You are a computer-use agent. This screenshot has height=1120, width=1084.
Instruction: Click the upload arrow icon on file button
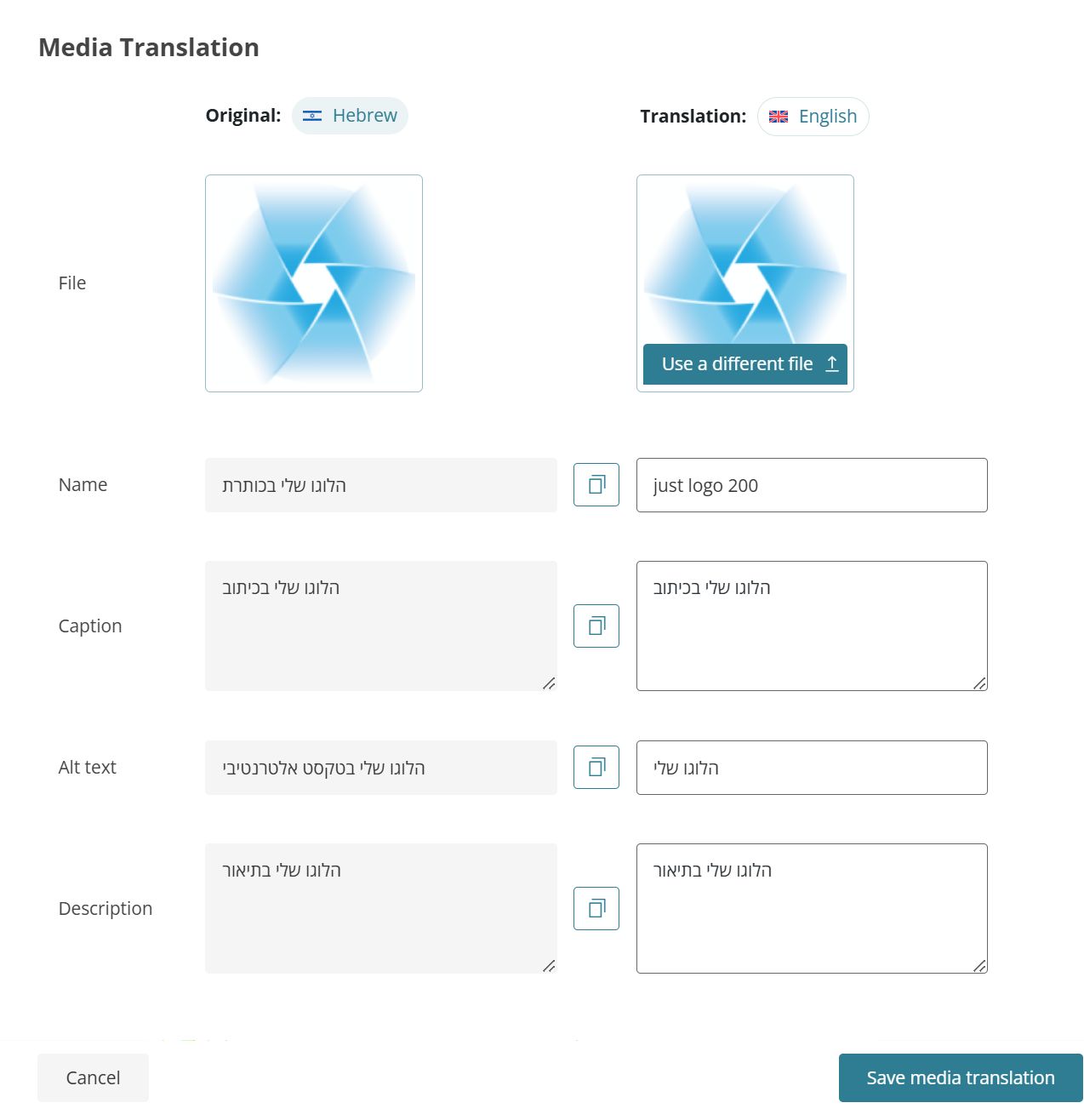[832, 364]
